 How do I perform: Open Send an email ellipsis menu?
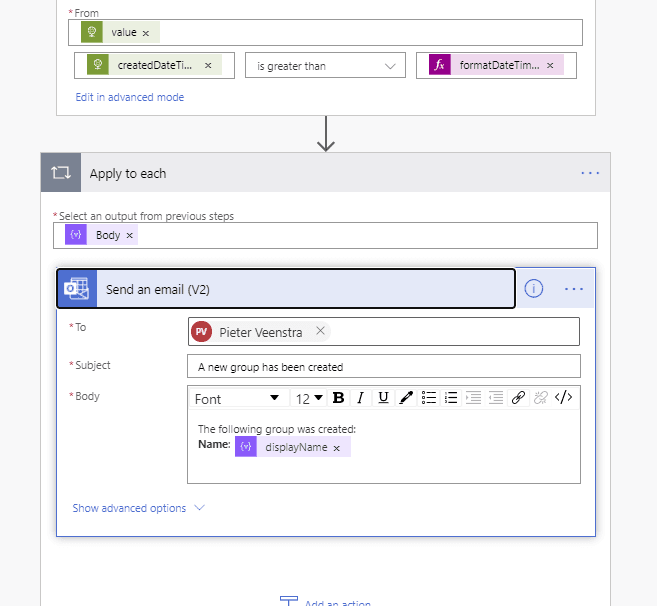574,289
